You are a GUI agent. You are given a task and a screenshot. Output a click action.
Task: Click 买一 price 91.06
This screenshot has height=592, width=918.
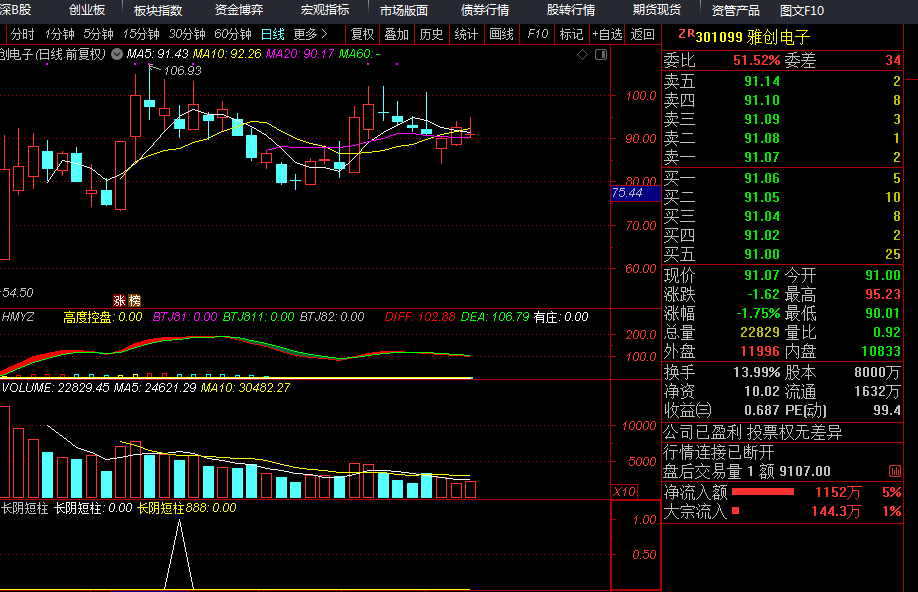pyautogui.click(x=762, y=178)
